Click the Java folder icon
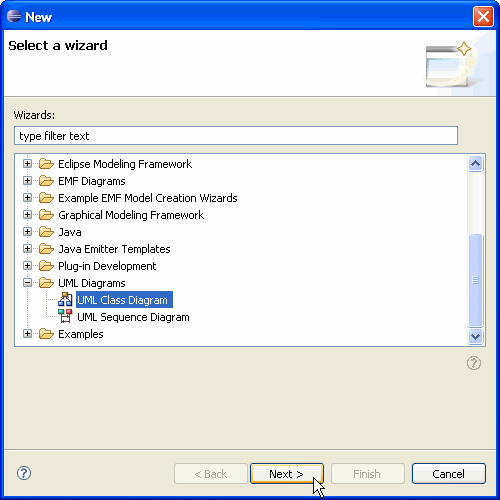The height and width of the screenshot is (500, 500). [x=46, y=232]
